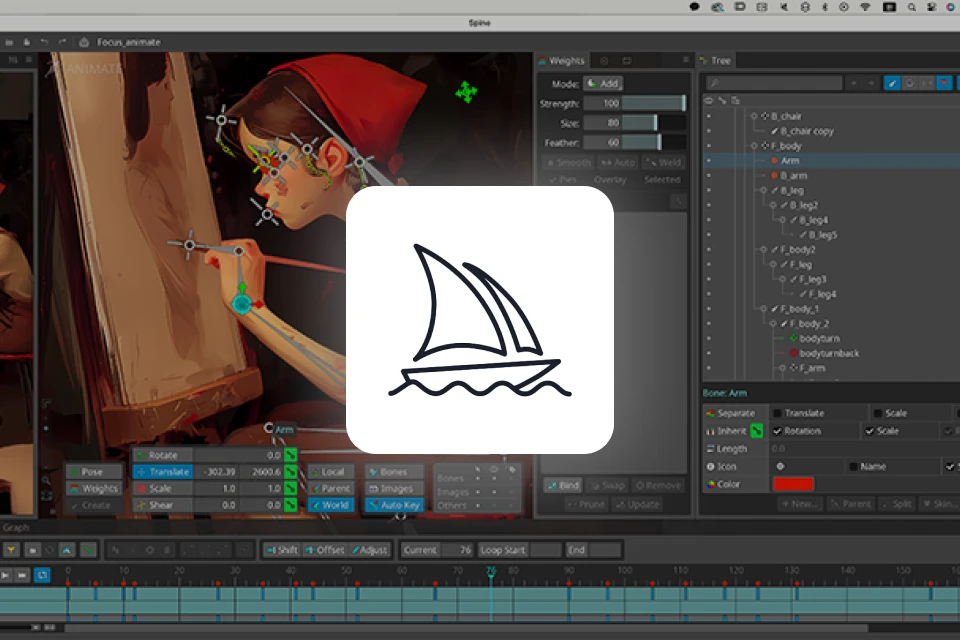The image size is (960, 640).
Task: Select the Shear tool button
Action: [x=163, y=505]
